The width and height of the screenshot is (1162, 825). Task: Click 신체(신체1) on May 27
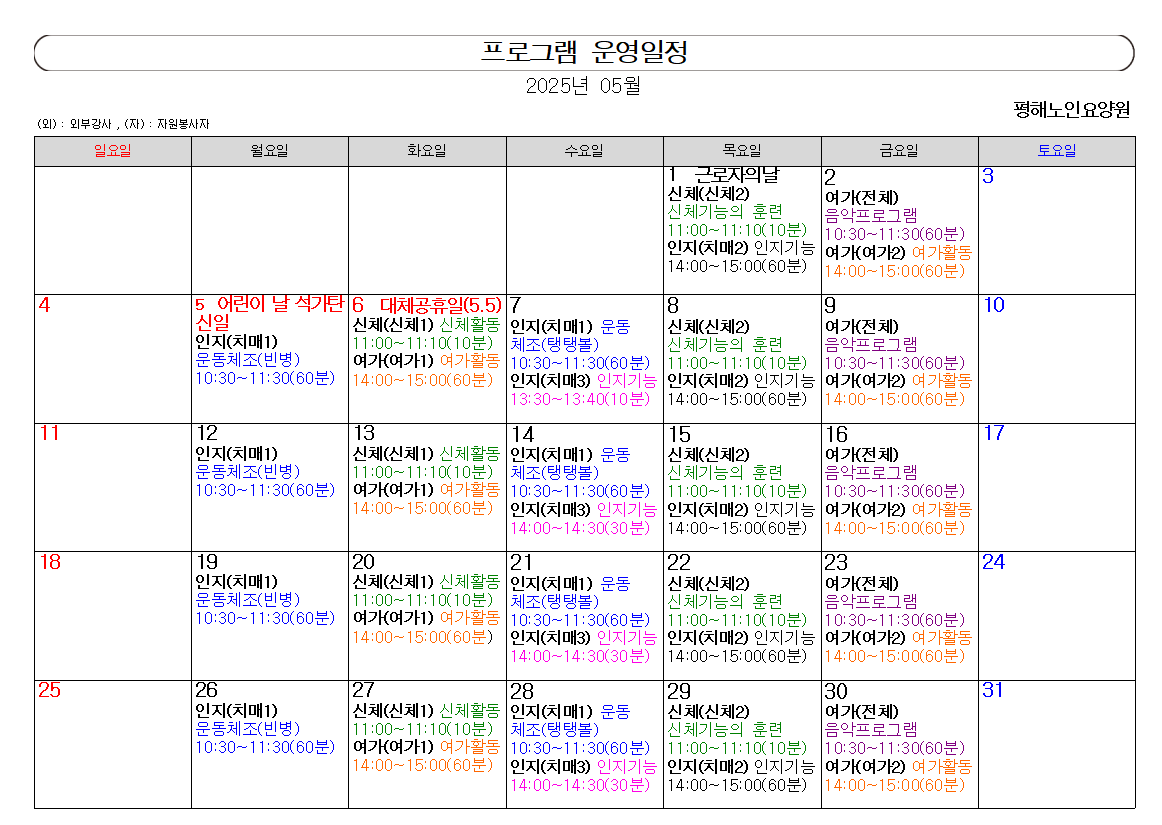tap(394, 710)
